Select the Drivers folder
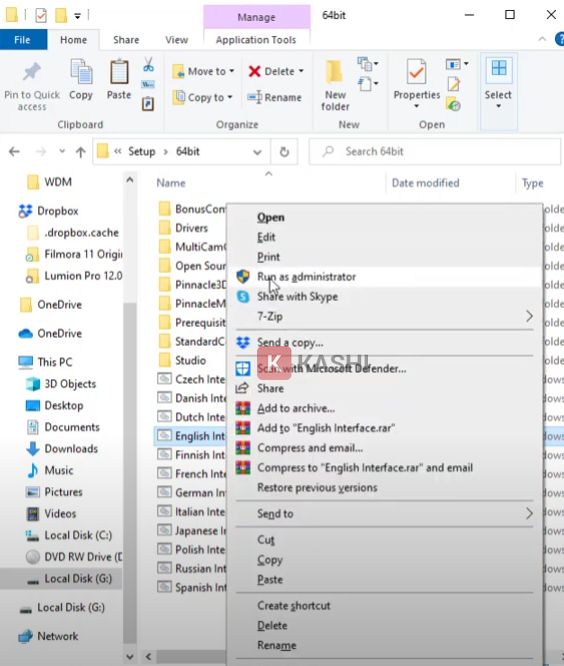This screenshot has height=666, width=564. coord(191,228)
